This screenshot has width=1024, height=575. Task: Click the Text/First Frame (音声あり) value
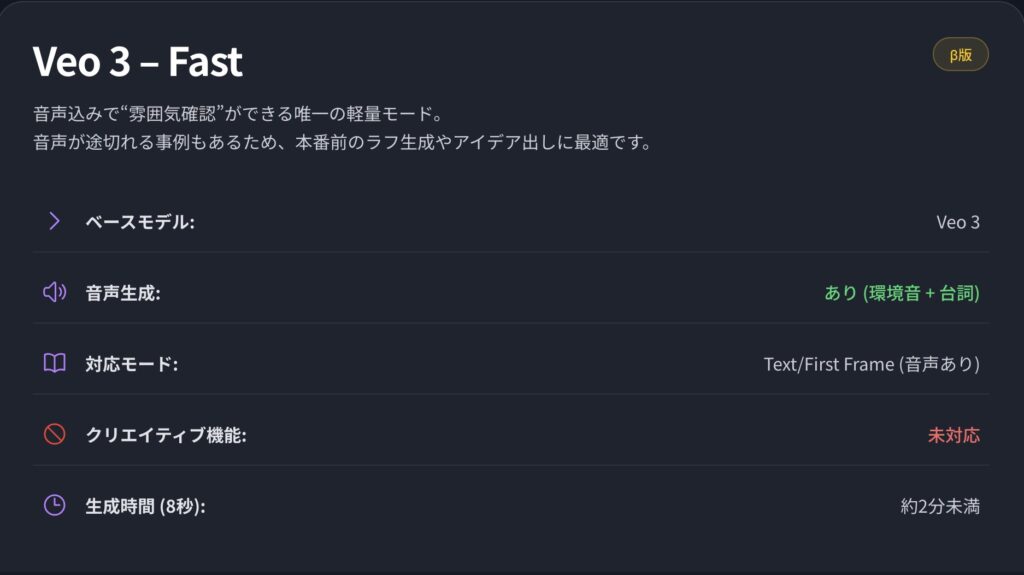coord(872,364)
